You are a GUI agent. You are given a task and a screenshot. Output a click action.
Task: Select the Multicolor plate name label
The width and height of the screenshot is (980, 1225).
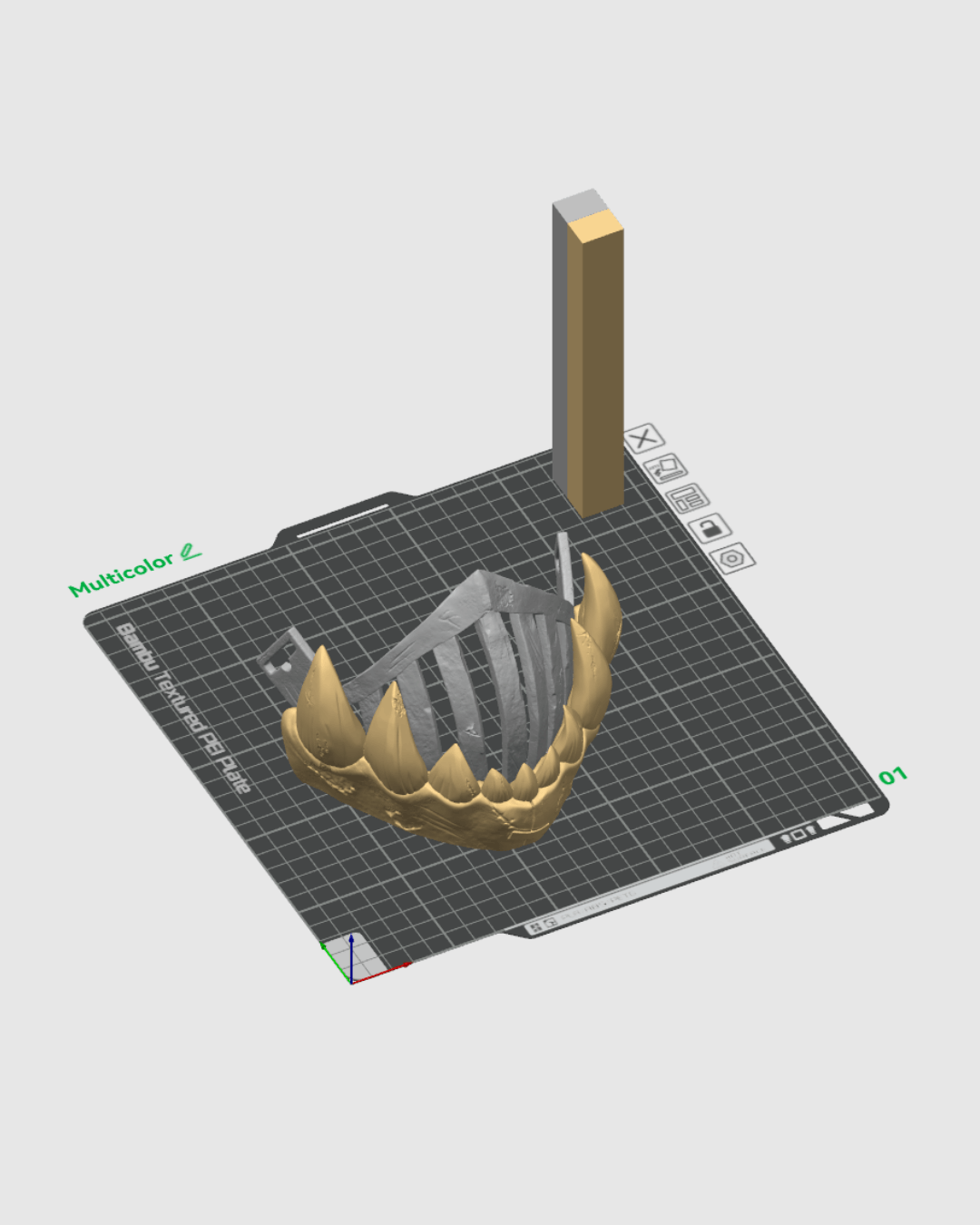[x=121, y=574]
